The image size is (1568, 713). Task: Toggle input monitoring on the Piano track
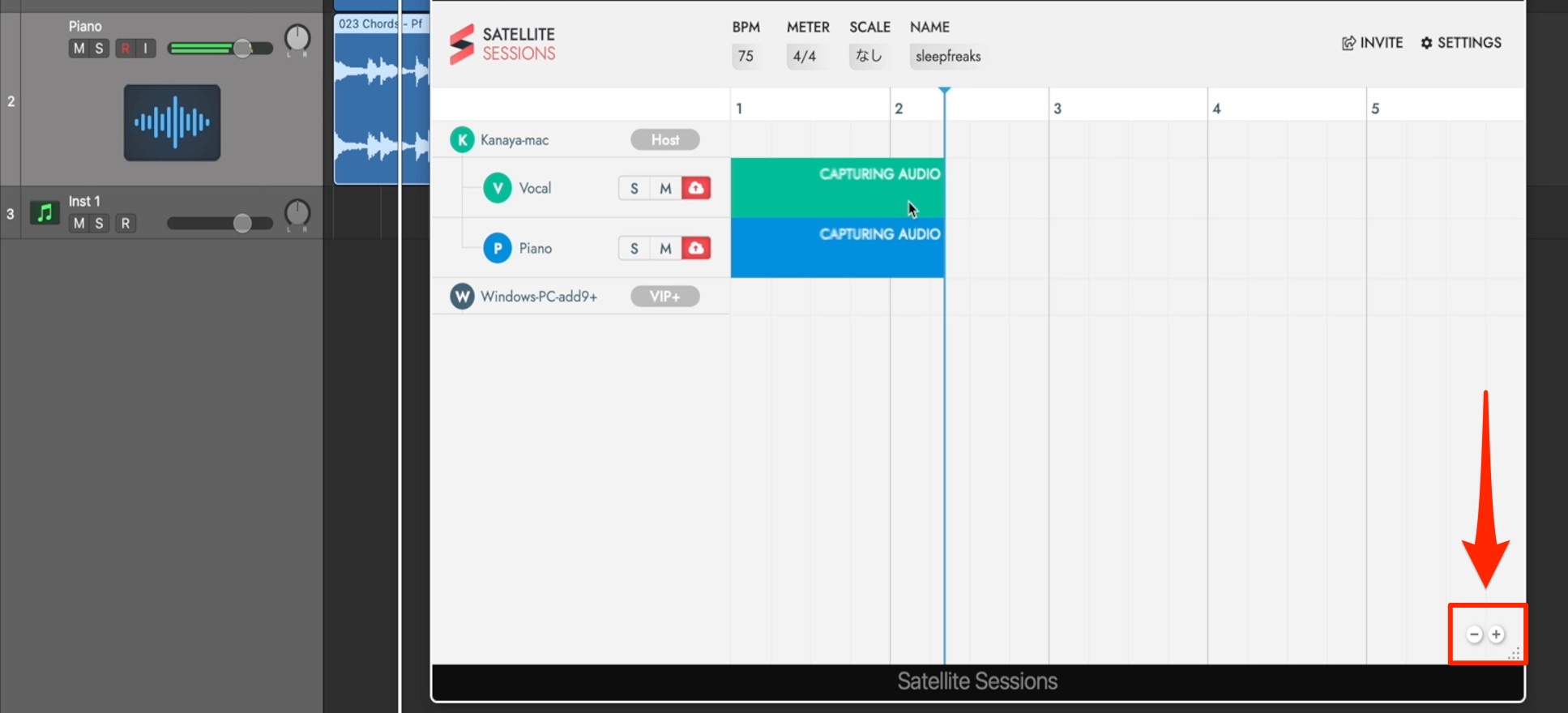146,49
